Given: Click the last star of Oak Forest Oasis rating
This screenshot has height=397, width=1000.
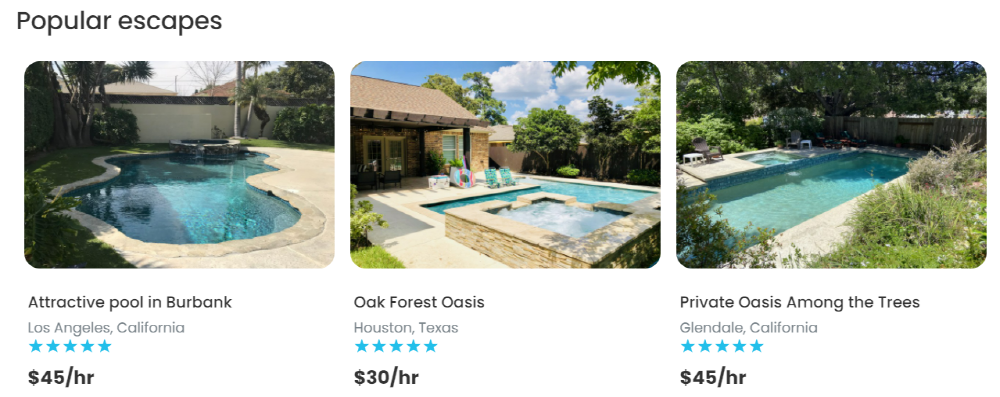Looking at the screenshot, I should click(x=430, y=346).
